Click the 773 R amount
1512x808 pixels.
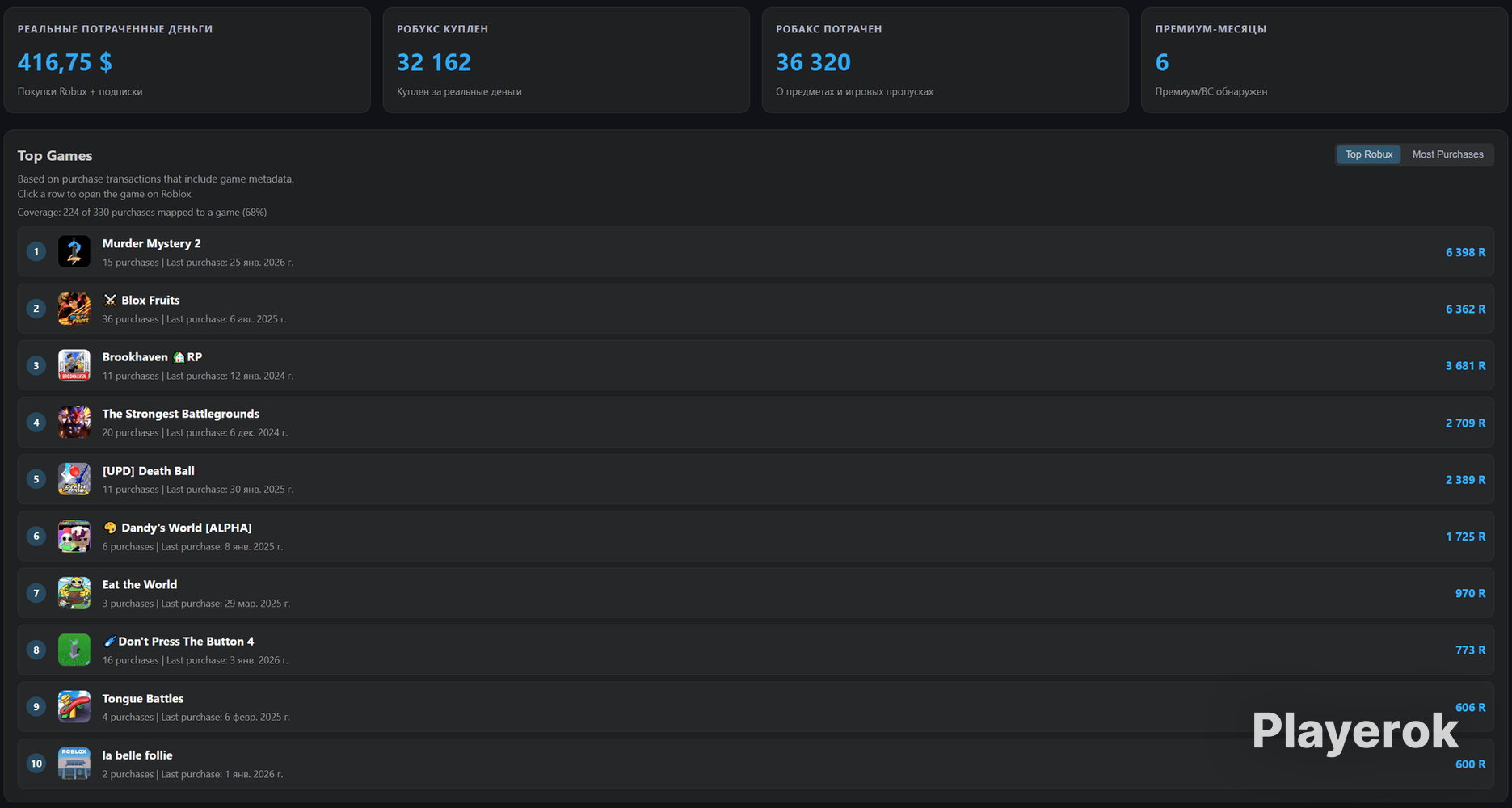(1470, 650)
